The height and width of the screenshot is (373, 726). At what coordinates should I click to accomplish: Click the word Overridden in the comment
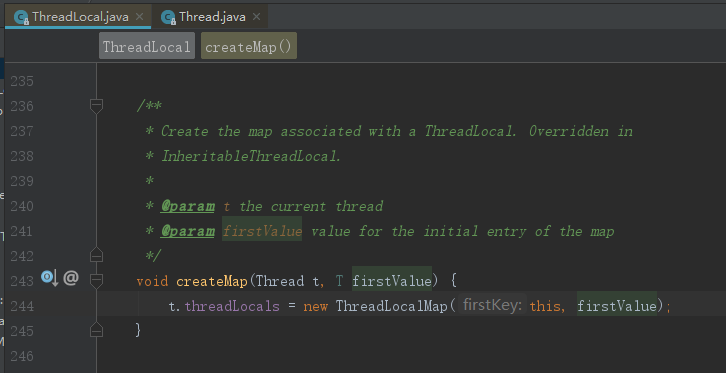pyautogui.click(x=569, y=131)
